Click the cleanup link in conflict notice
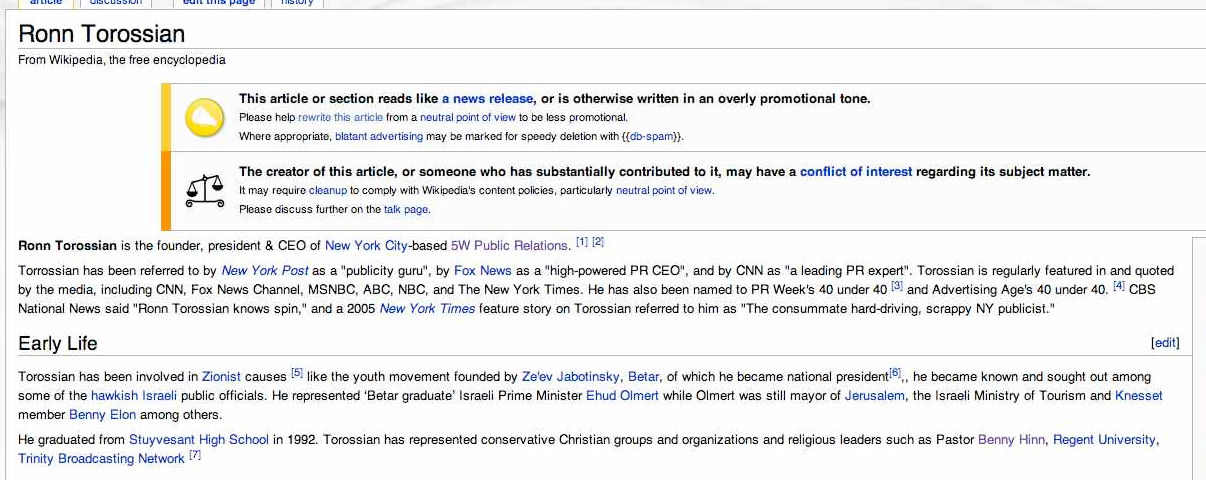1206x480 pixels. coord(327,190)
